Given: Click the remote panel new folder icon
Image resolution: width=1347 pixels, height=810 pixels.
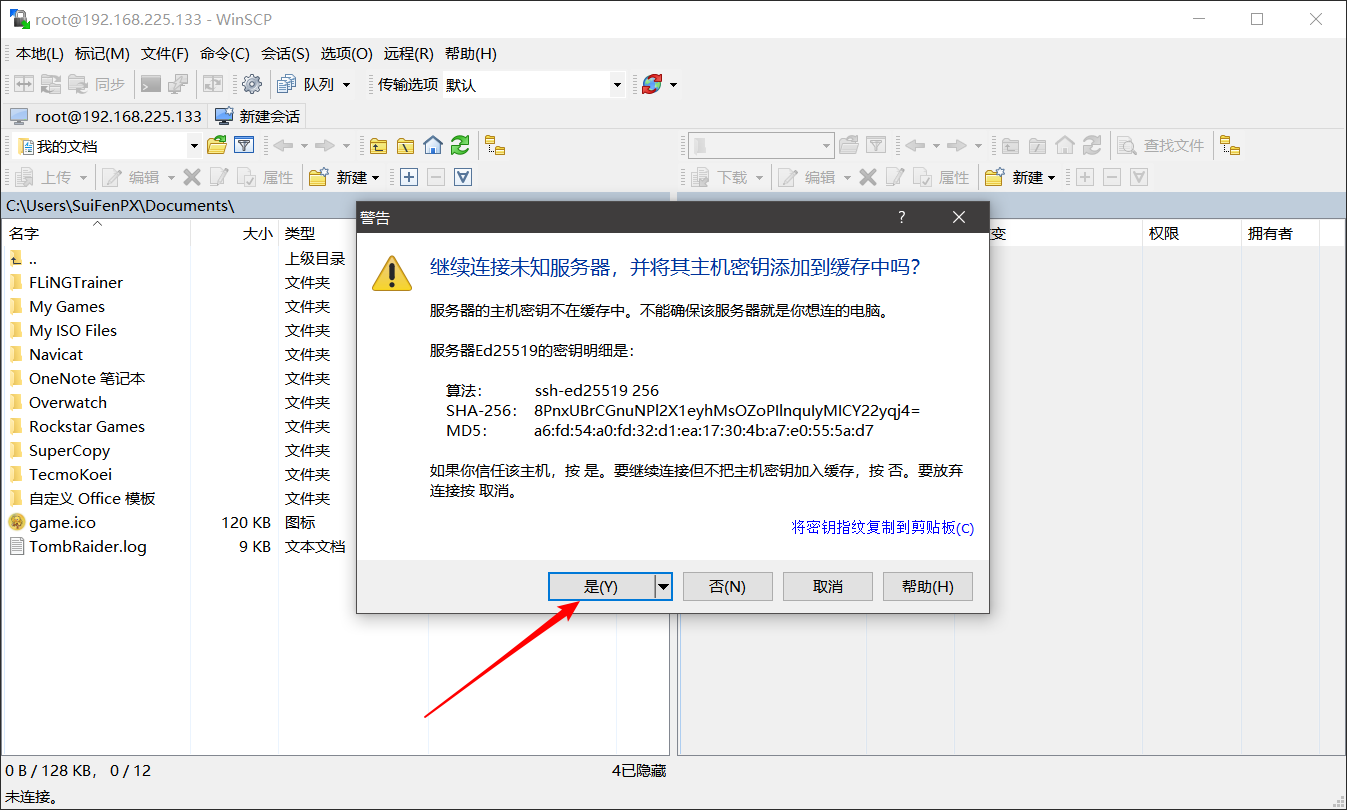Looking at the screenshot, I should [995, 177].
